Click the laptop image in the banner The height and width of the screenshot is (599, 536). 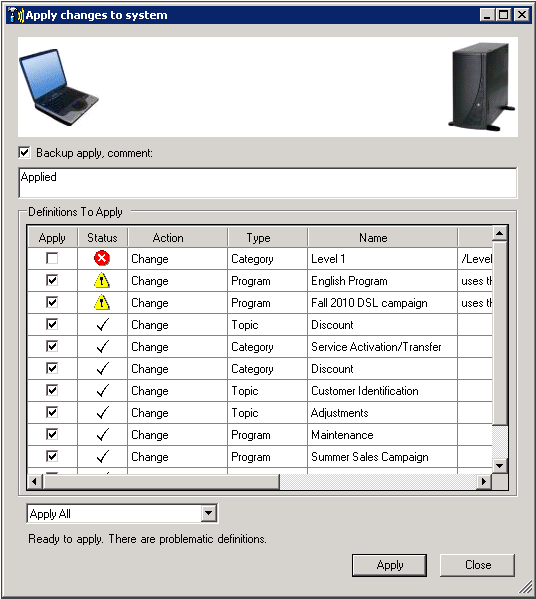(59, 87)
